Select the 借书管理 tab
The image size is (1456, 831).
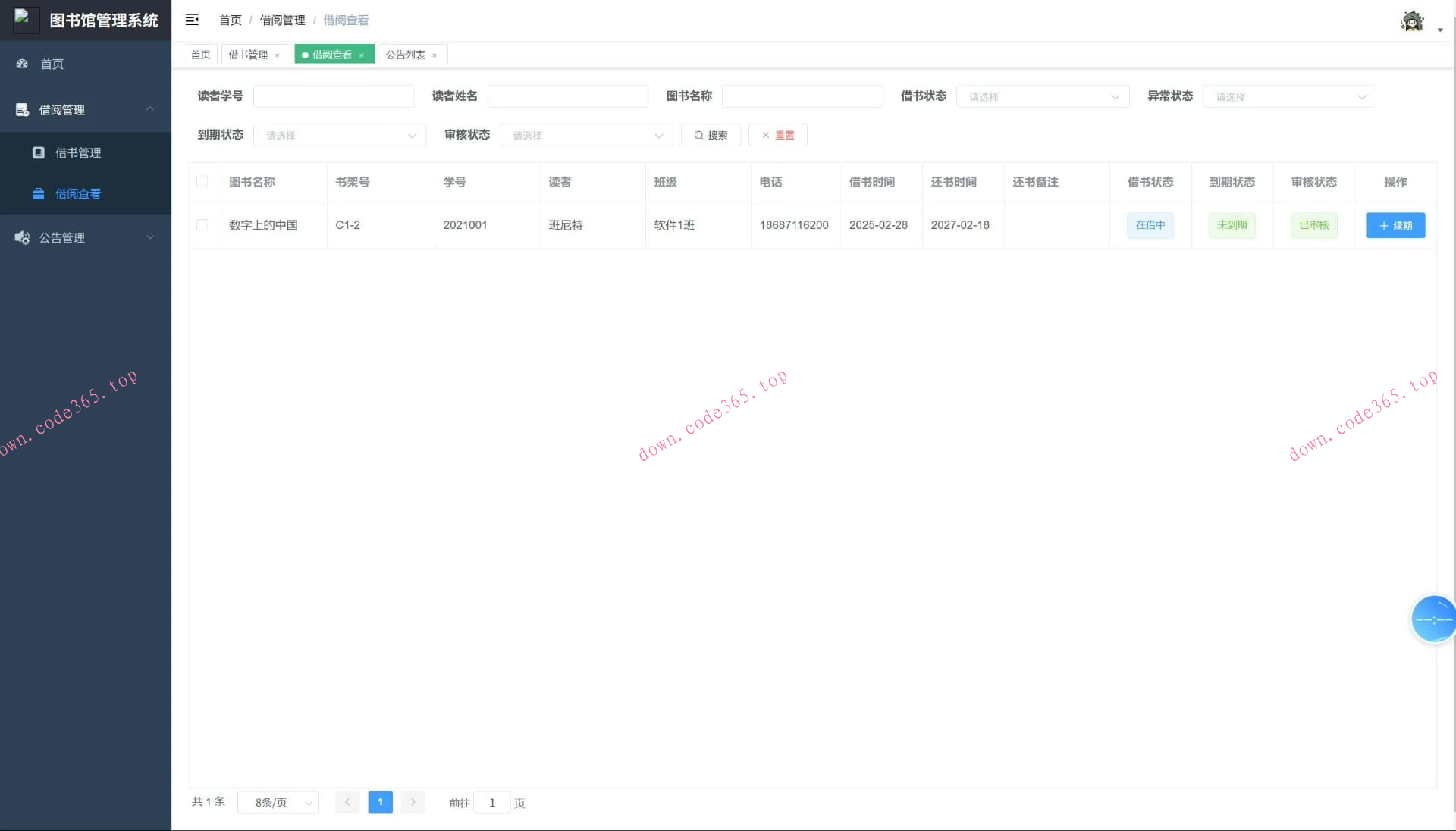[249, 55]
